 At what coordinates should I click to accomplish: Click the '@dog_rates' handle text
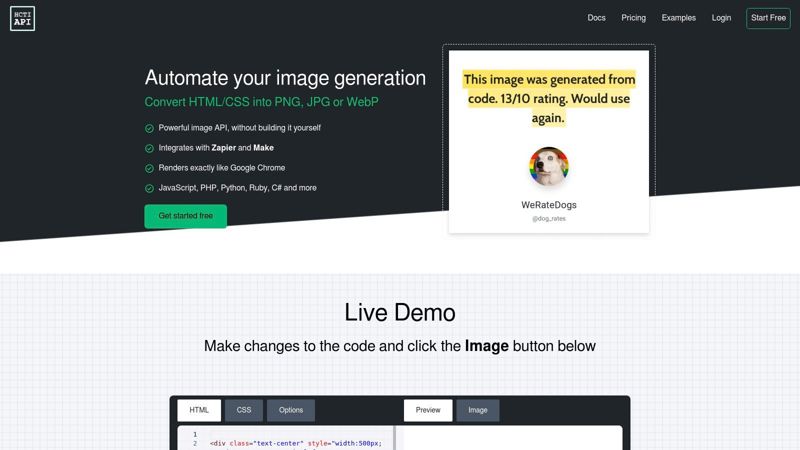click(x=548, y=218)
